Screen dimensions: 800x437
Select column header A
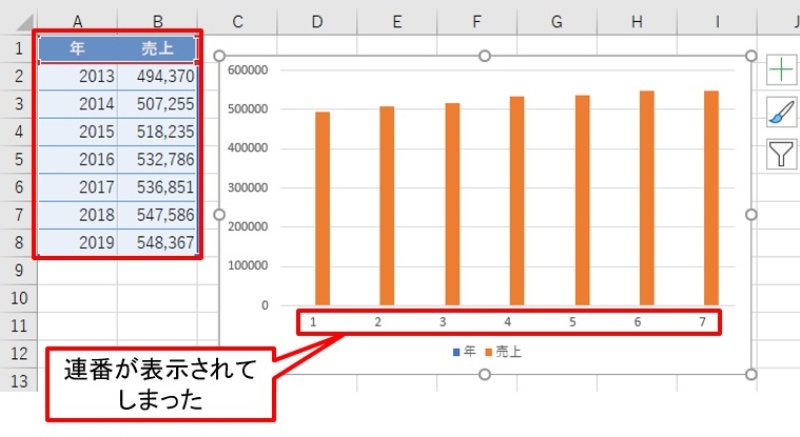(77, 21)
